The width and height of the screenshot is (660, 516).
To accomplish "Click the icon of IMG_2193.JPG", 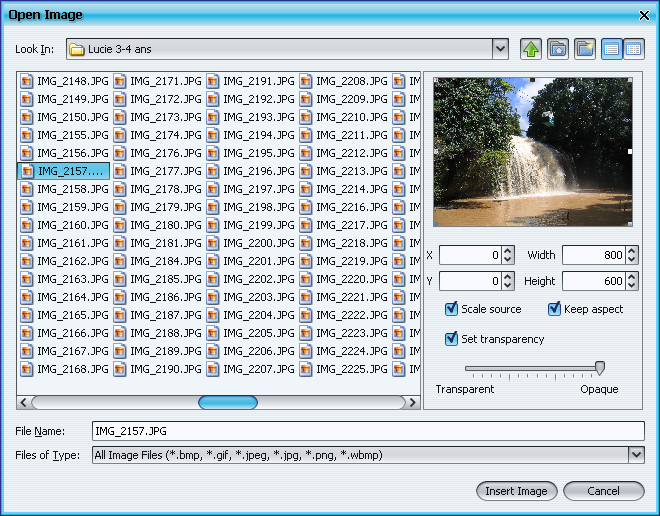I will 213,117.
